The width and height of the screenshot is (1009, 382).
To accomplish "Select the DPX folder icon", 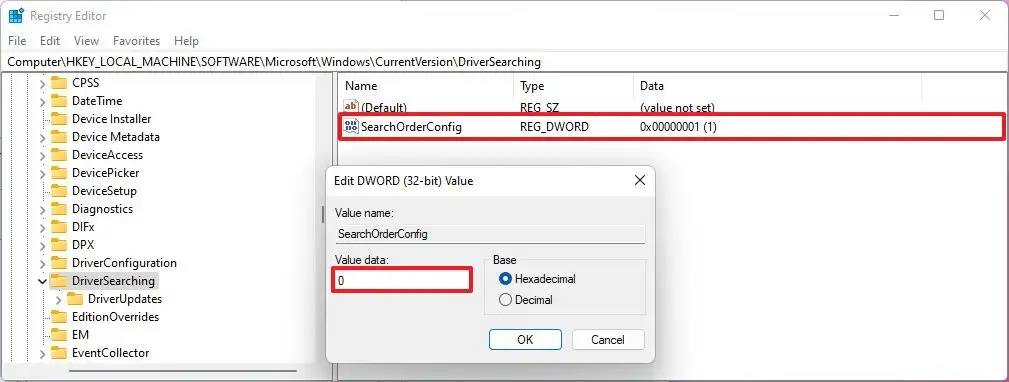I will (x=59, y=244).
